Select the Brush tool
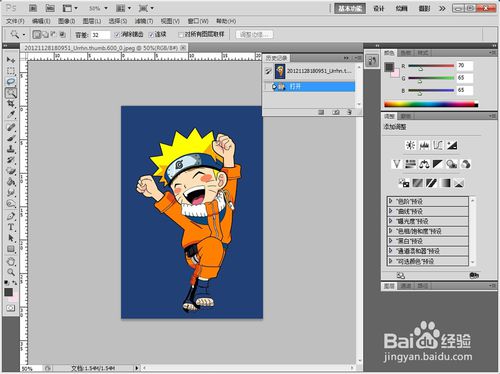500x374 pixels. click(x=11, y=138)
